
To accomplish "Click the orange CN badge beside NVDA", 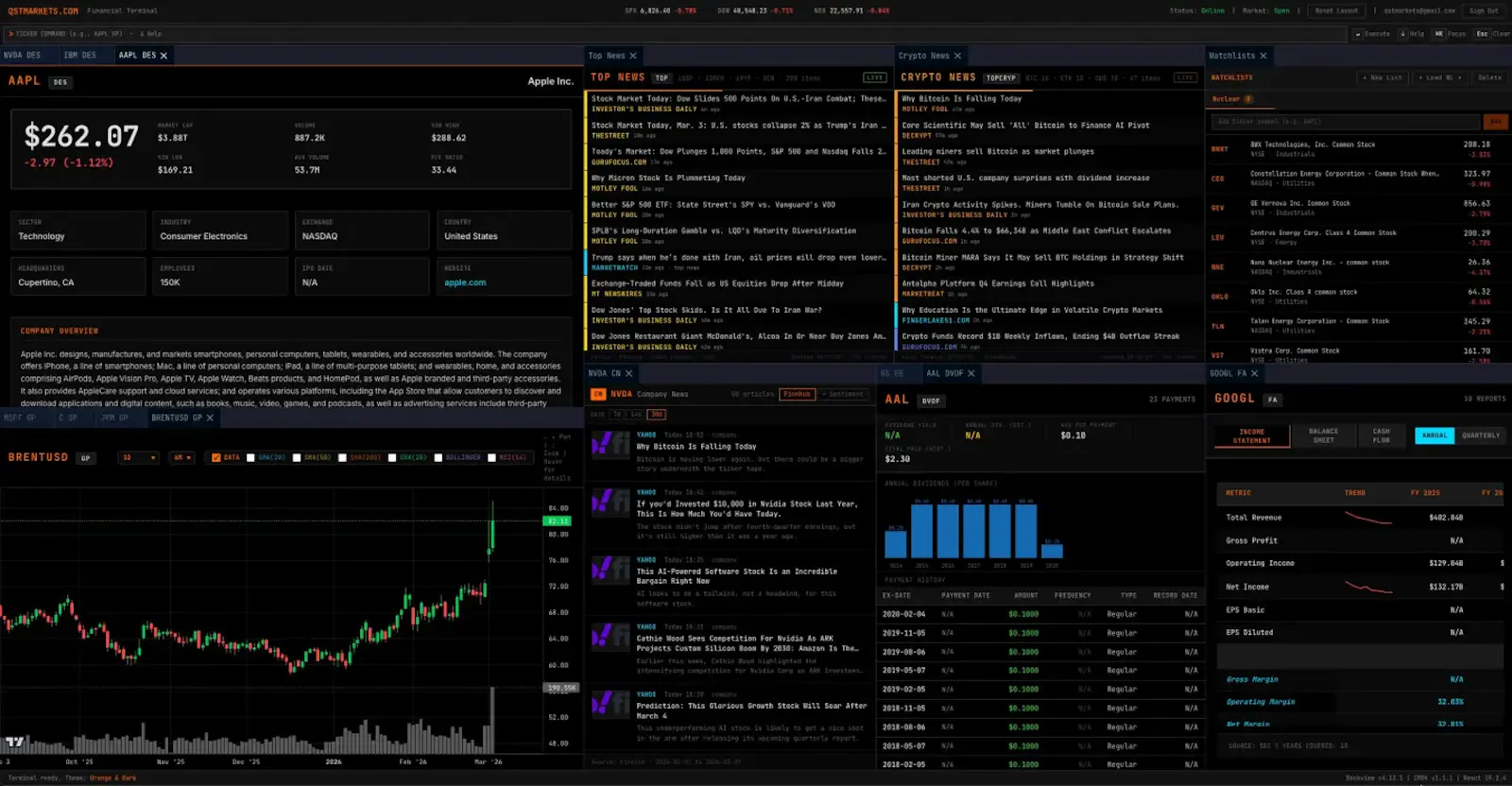I will pyautogui.click(x=598, y=394).
